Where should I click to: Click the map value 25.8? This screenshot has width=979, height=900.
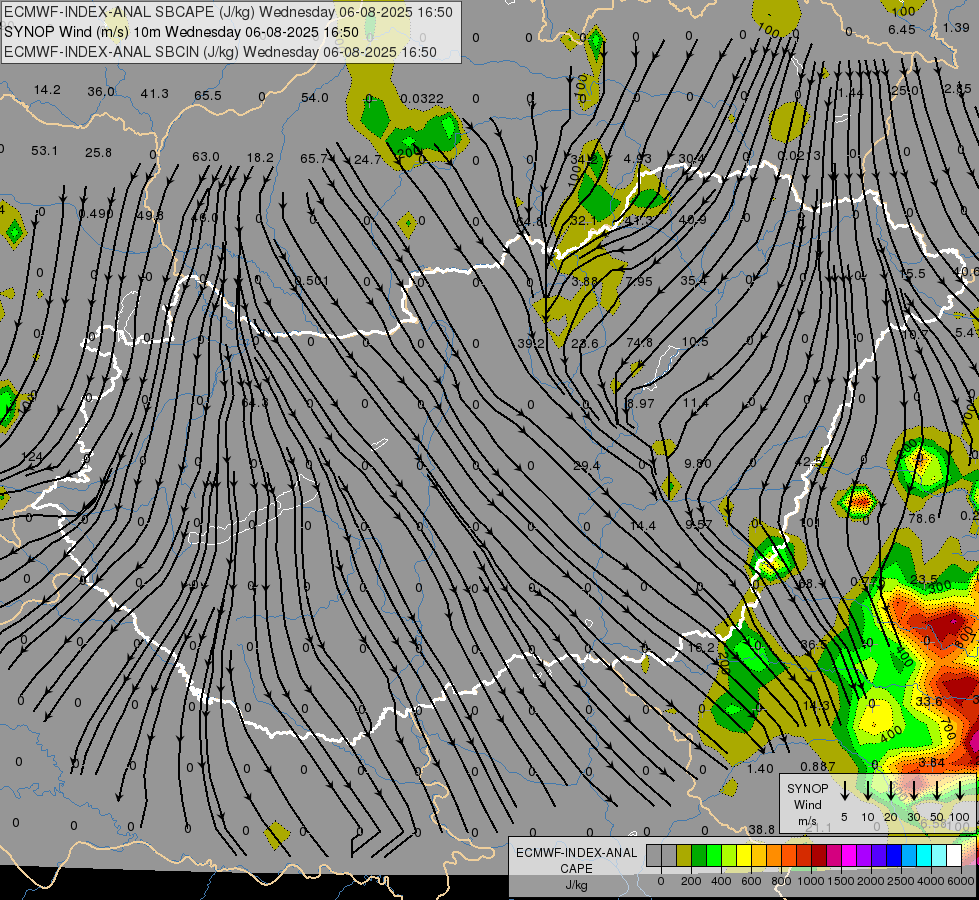pos(98,152)
